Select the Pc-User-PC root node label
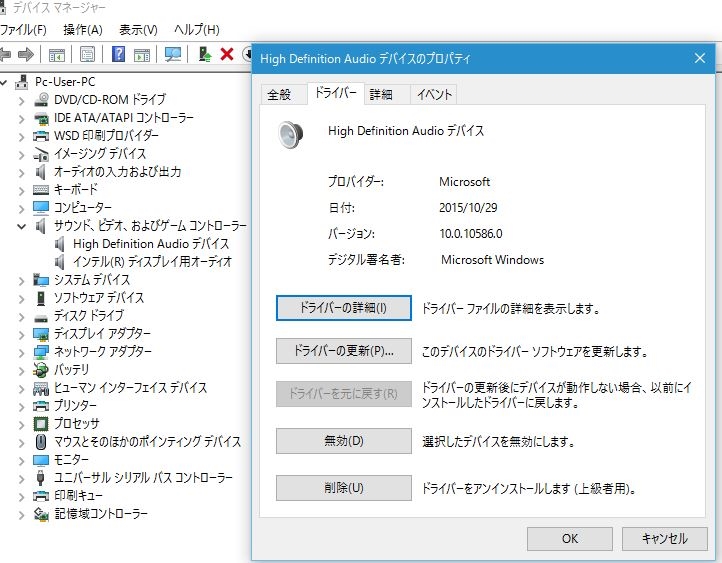 click(x=65, y=82)
